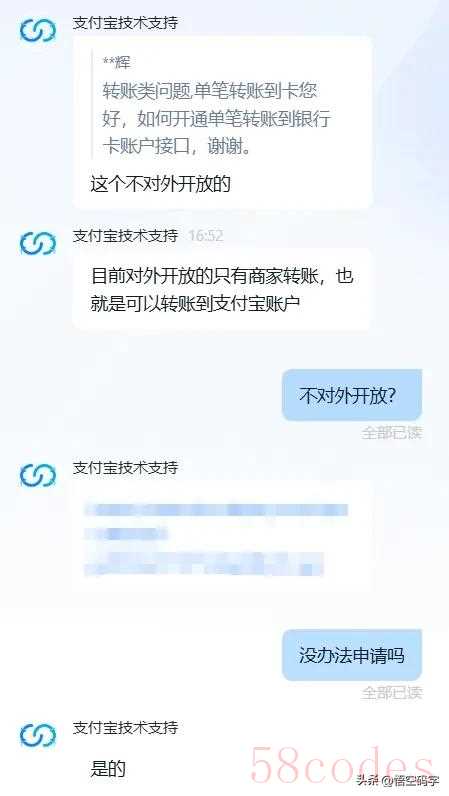This screenshot has height=796, width=449.
Task: Click 全部已读 status under 不对外开放?
Action: (392, 433)
